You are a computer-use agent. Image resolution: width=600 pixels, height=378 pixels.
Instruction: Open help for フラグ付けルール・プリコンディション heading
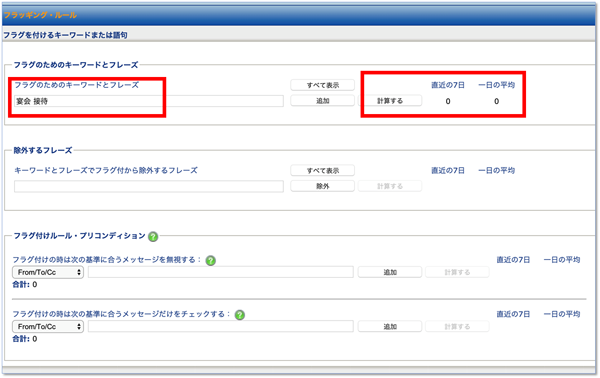click(153, 236)
